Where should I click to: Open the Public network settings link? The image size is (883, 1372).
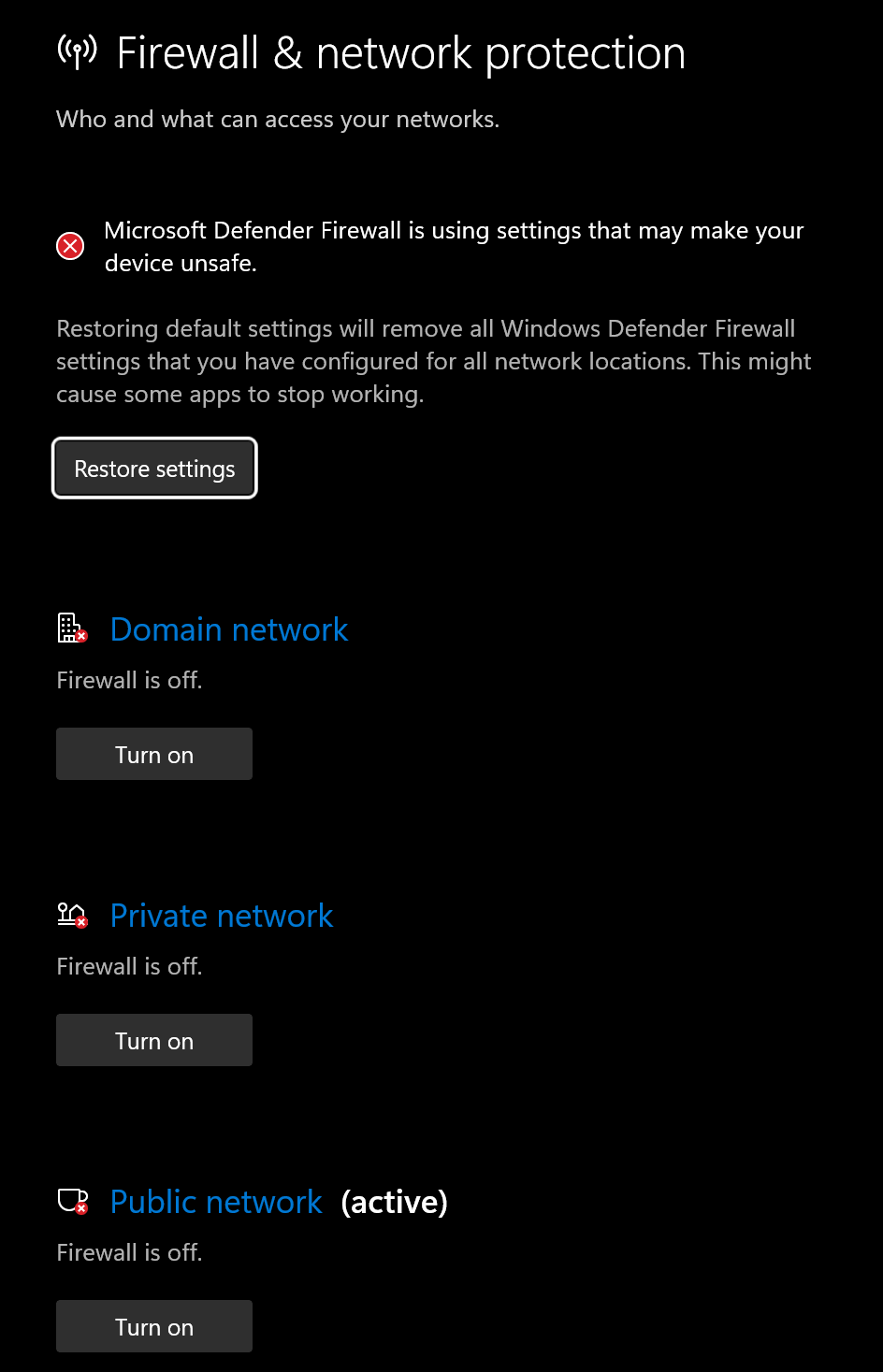coord(216,1202)
